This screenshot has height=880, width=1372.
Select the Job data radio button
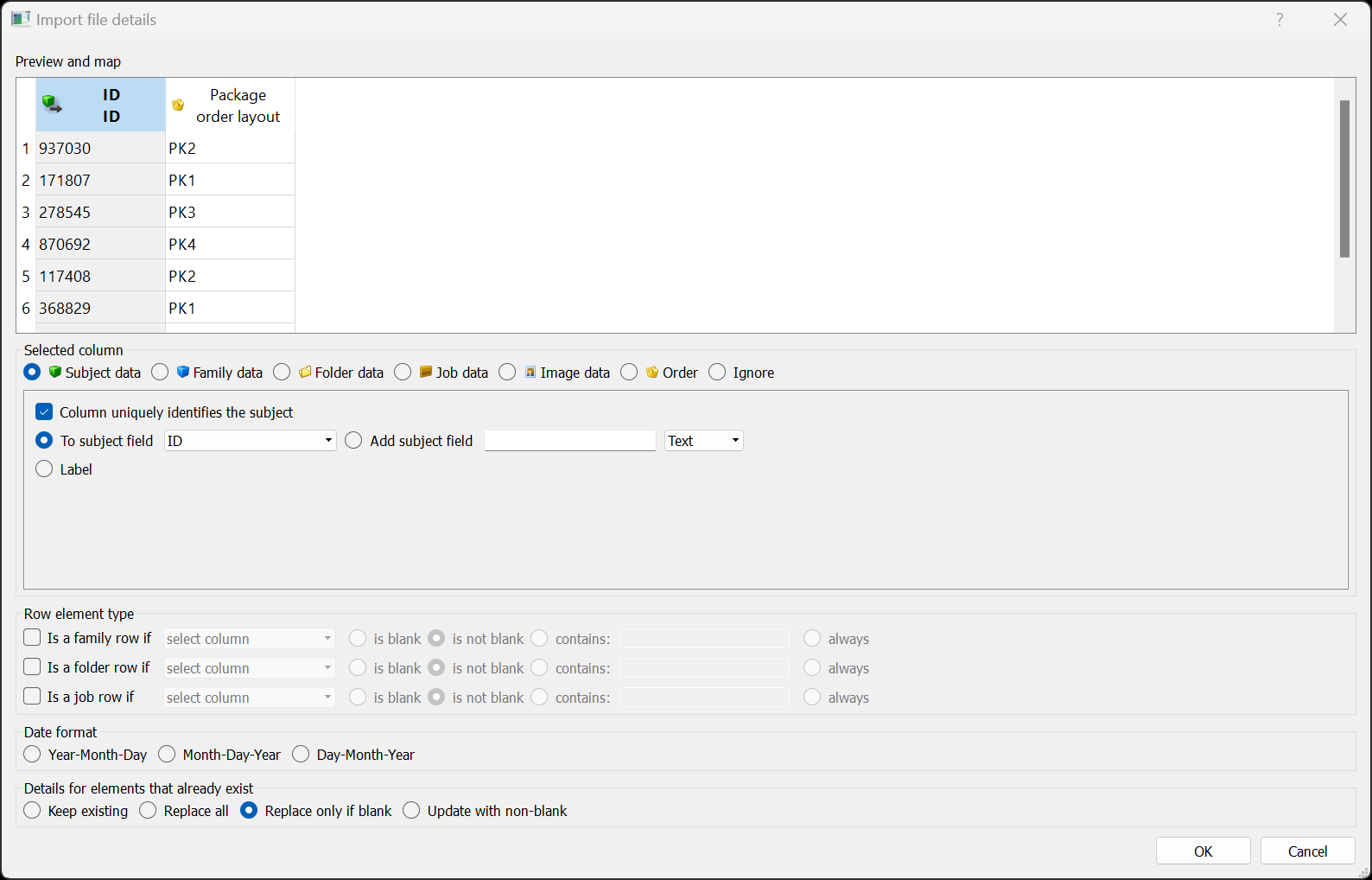(403, 372)
